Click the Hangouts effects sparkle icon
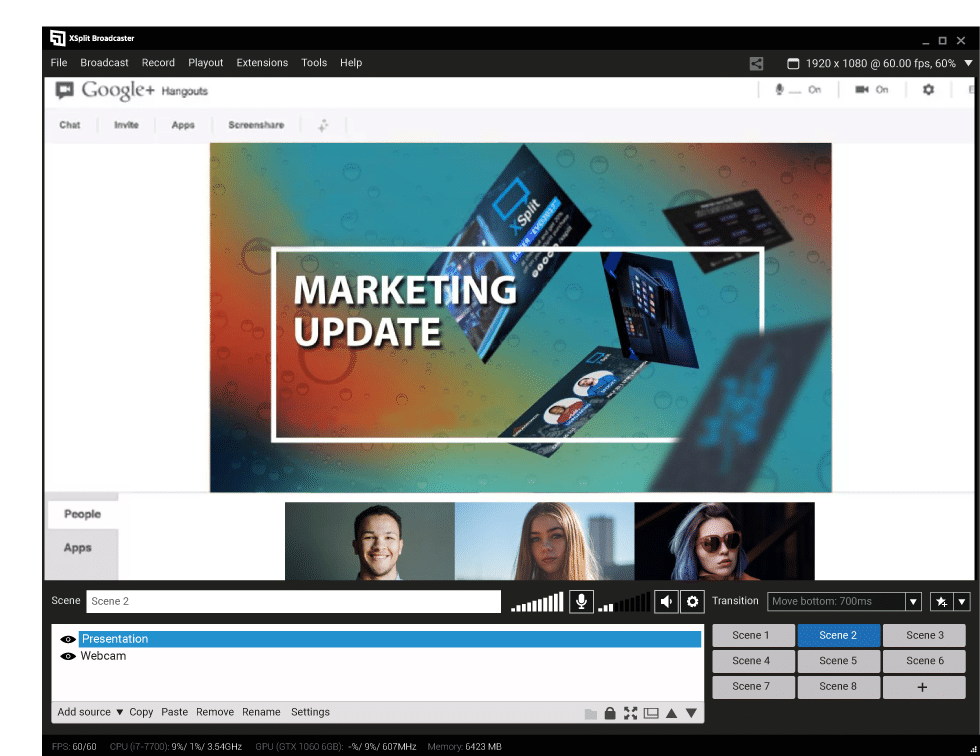Image resolution: width=980 pixels, height=756 pixels. point(323,126)
